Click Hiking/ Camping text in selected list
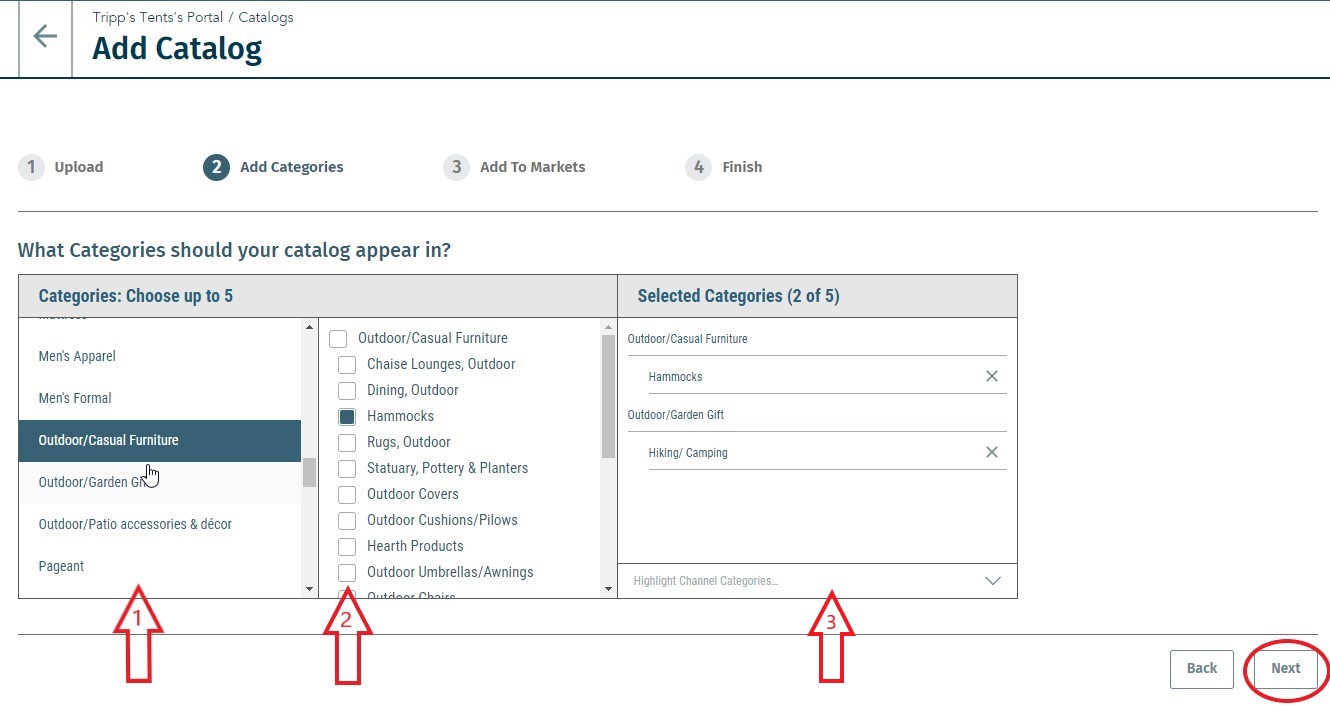 tap(688, 453)
